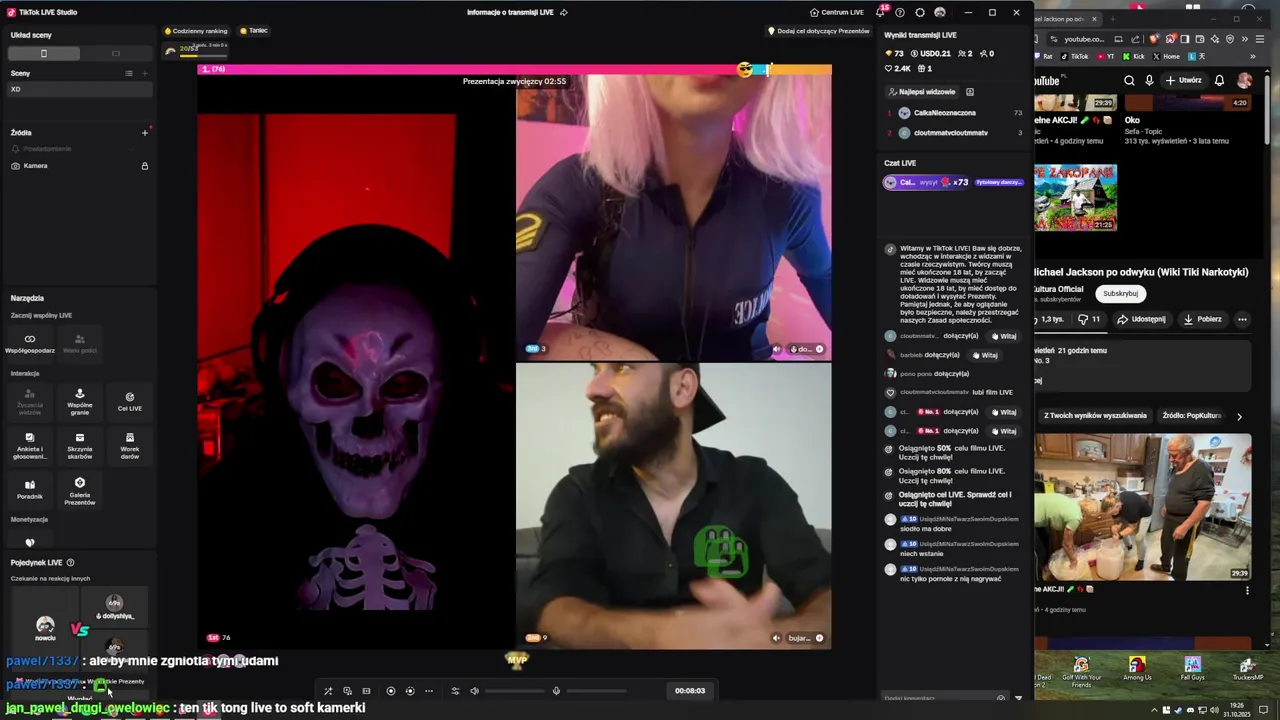
Task: Open Codzienny ranking tab
Action: 196,31
